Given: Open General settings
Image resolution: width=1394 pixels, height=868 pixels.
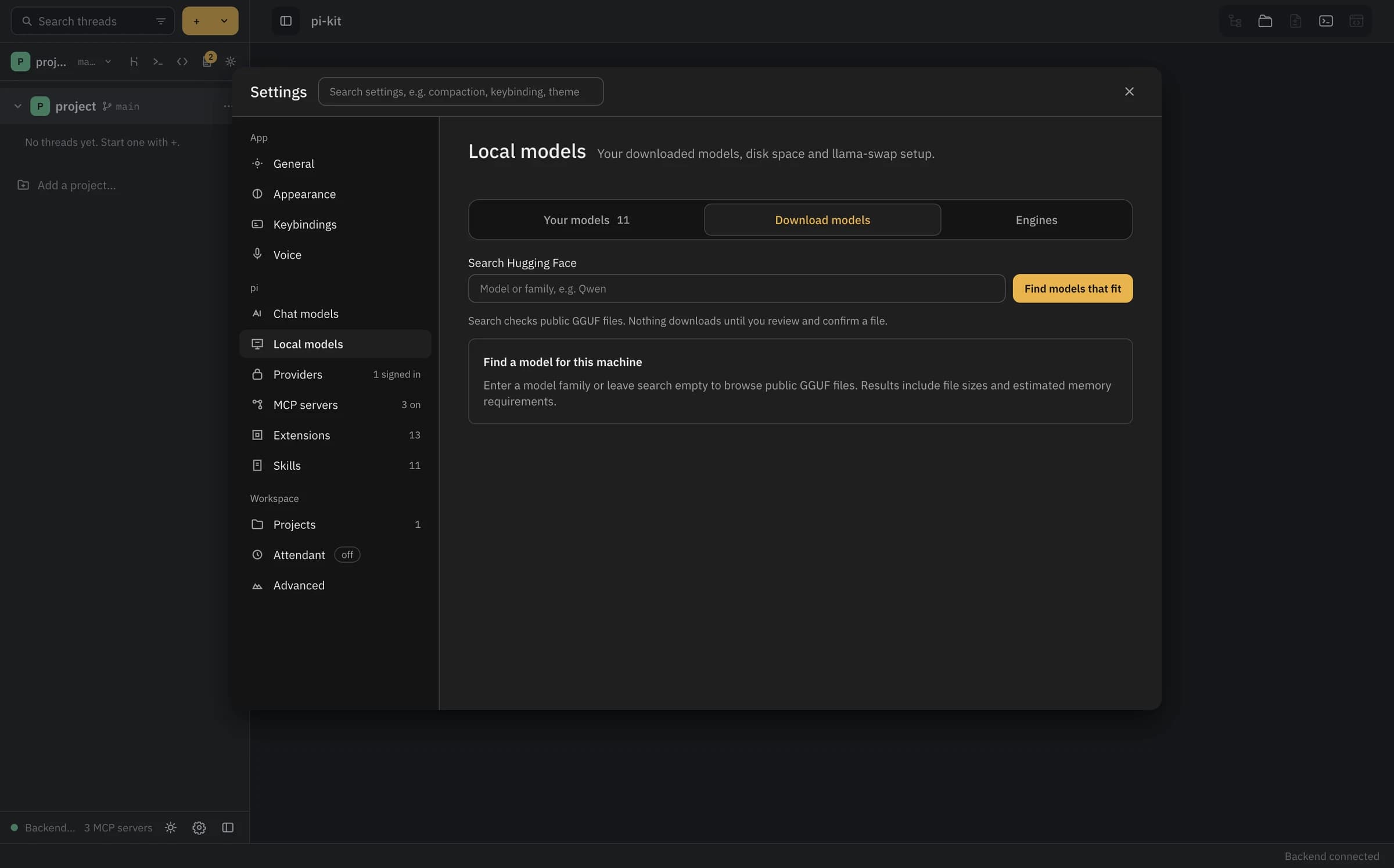Looking at the screenshot, I should pos(335,164).
